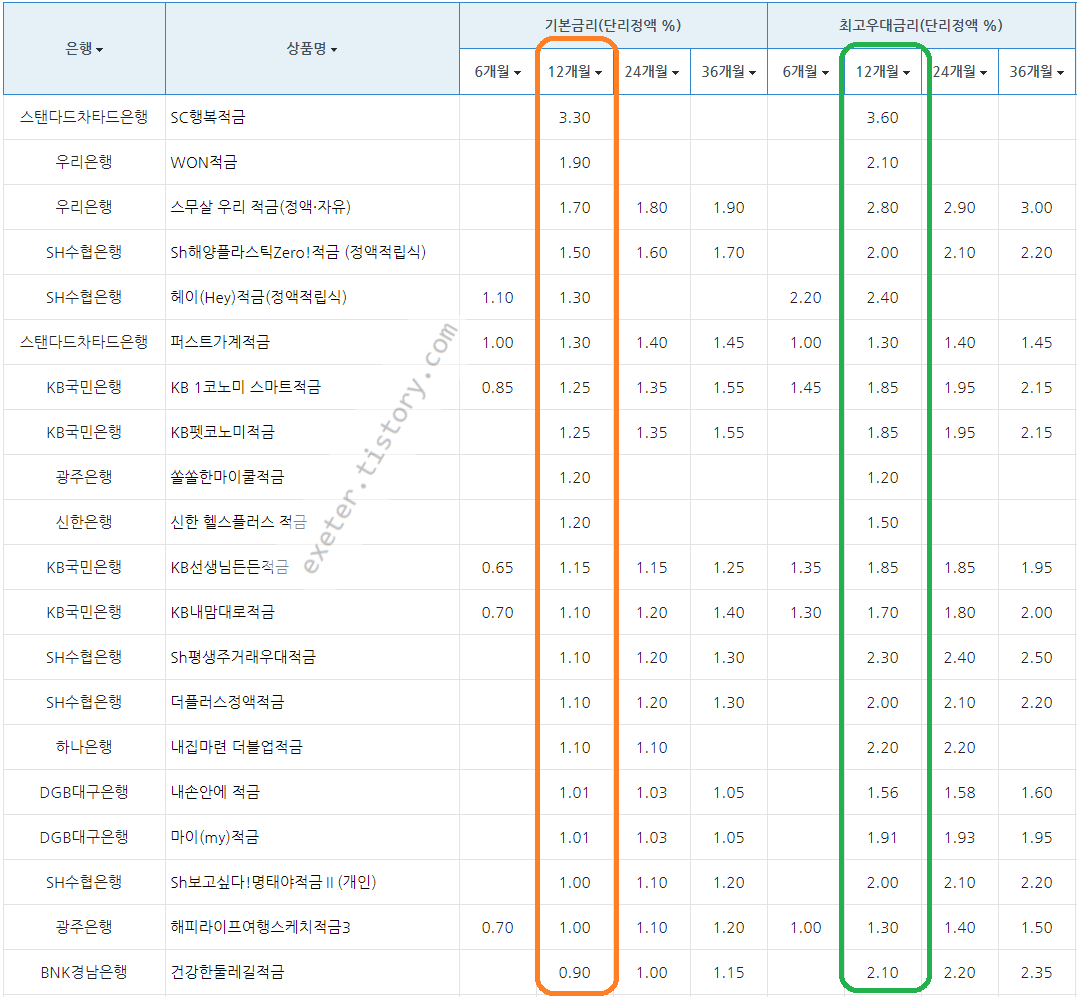Click the 1.56 rate in 내손안에 적금 row
Image resolution: width=1079 pixels, height=997 pixels.
tap(883, 793)
